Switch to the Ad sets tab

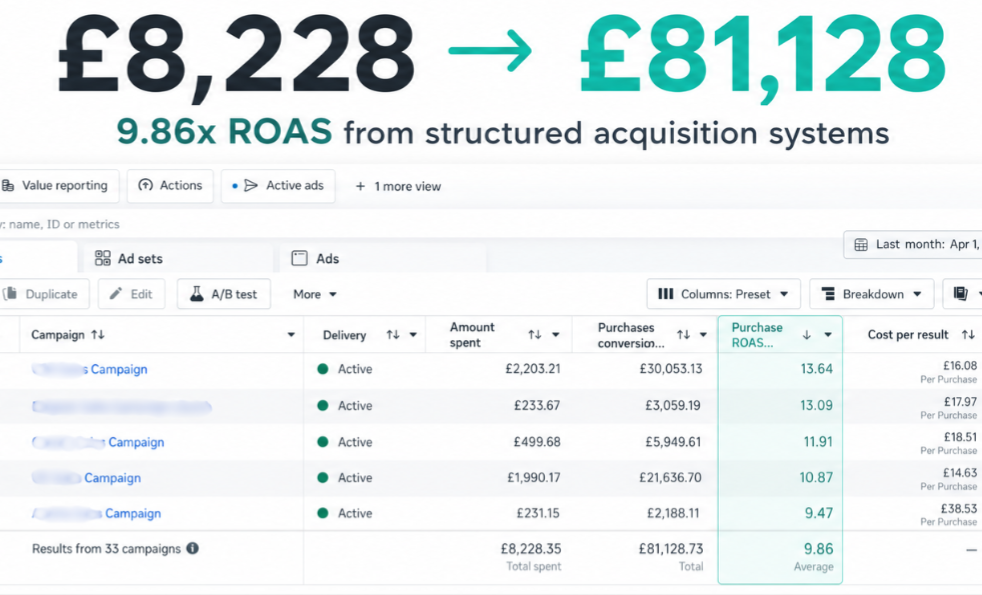tap(128, 258)
